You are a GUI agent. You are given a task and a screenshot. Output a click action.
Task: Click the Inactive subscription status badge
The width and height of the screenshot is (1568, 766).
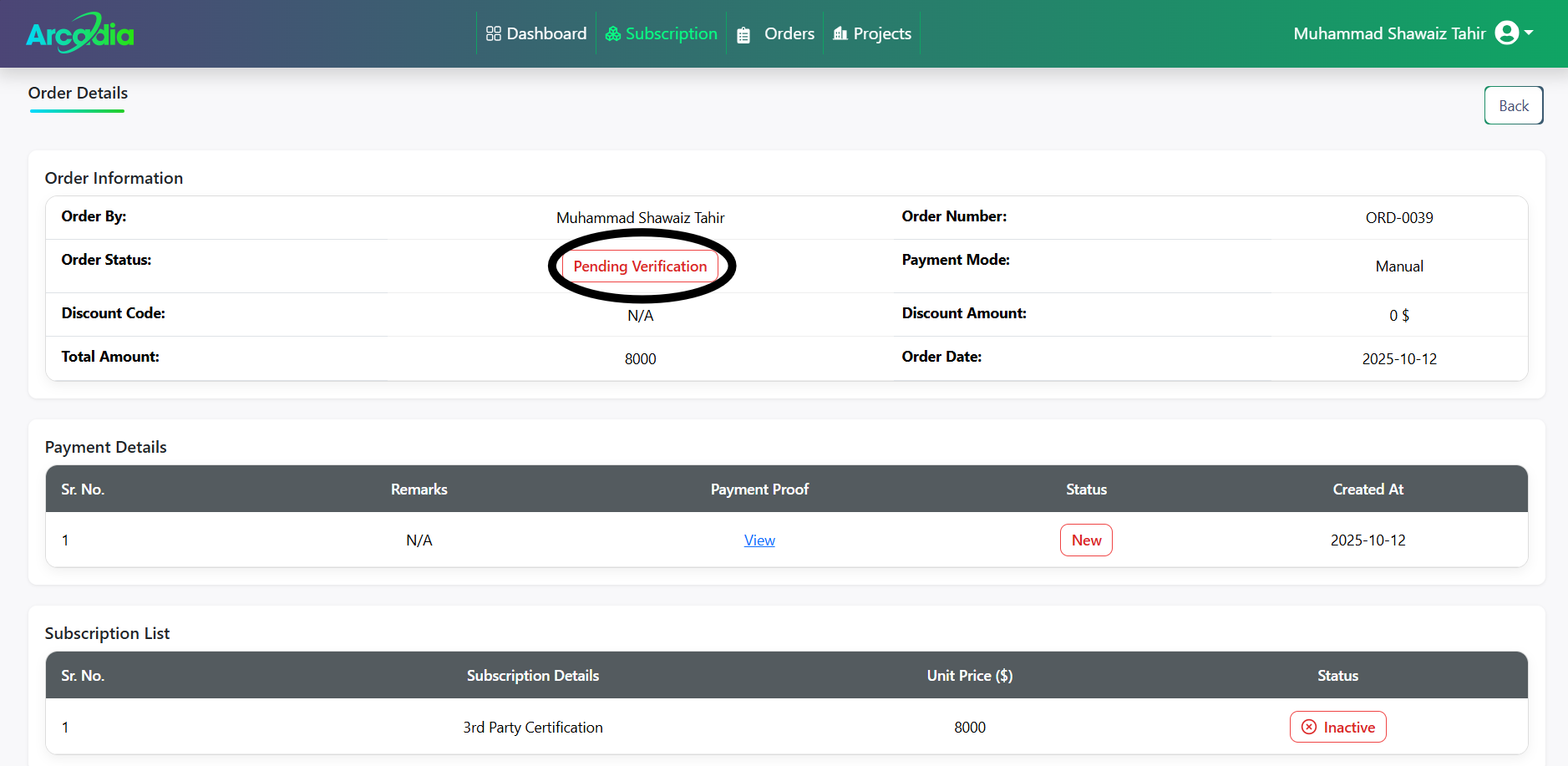(1338, 728)
